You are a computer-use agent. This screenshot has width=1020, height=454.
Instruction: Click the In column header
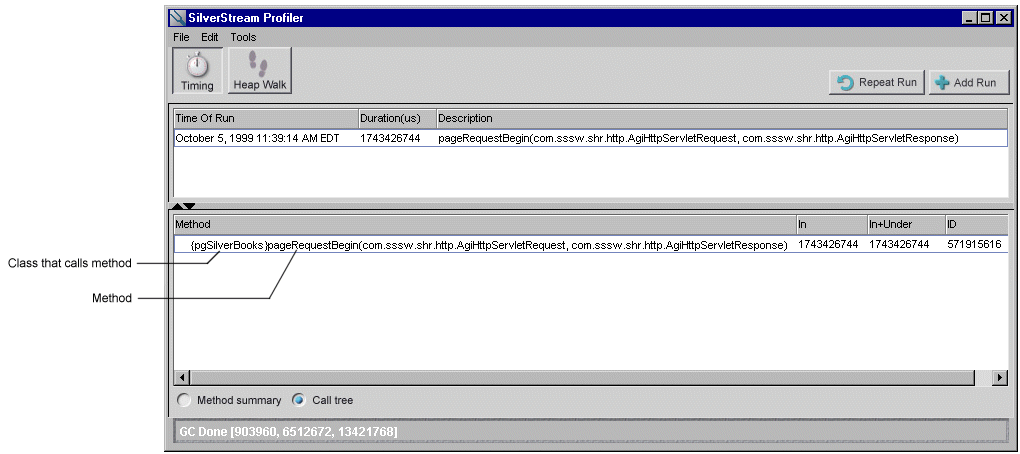[x=831, y=224]
